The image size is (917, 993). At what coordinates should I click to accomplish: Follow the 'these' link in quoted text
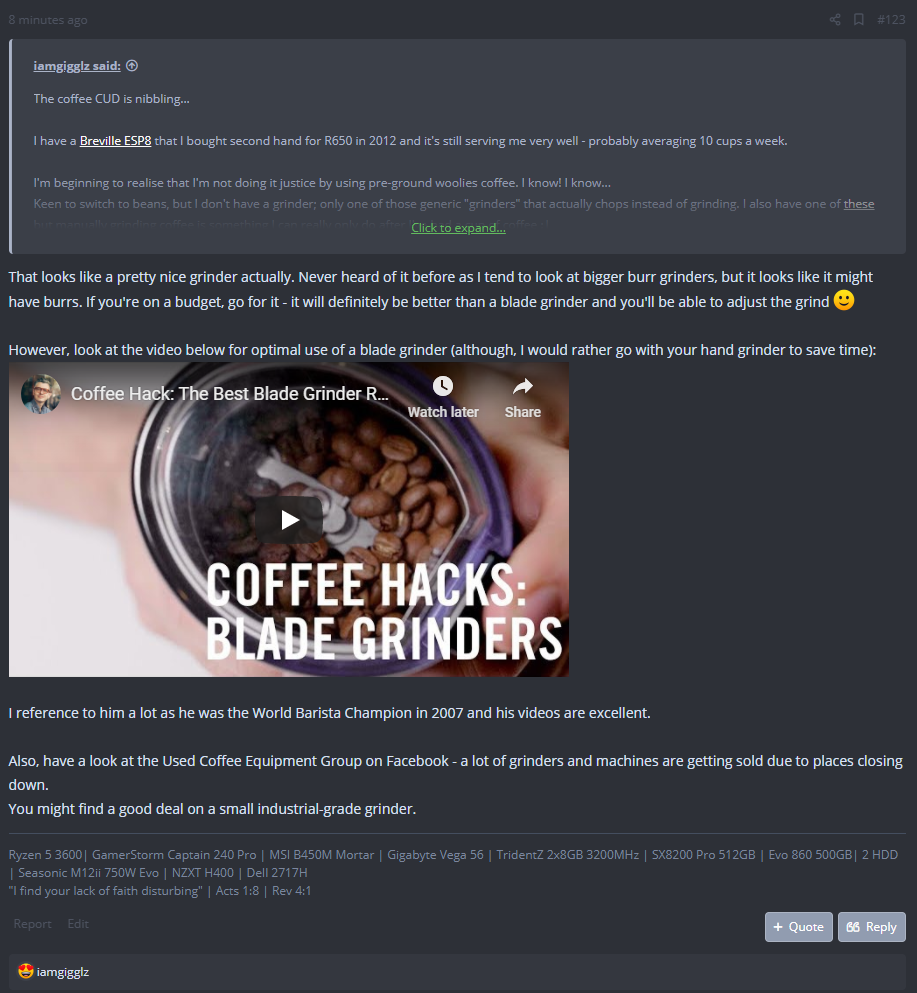click(859, 204)
